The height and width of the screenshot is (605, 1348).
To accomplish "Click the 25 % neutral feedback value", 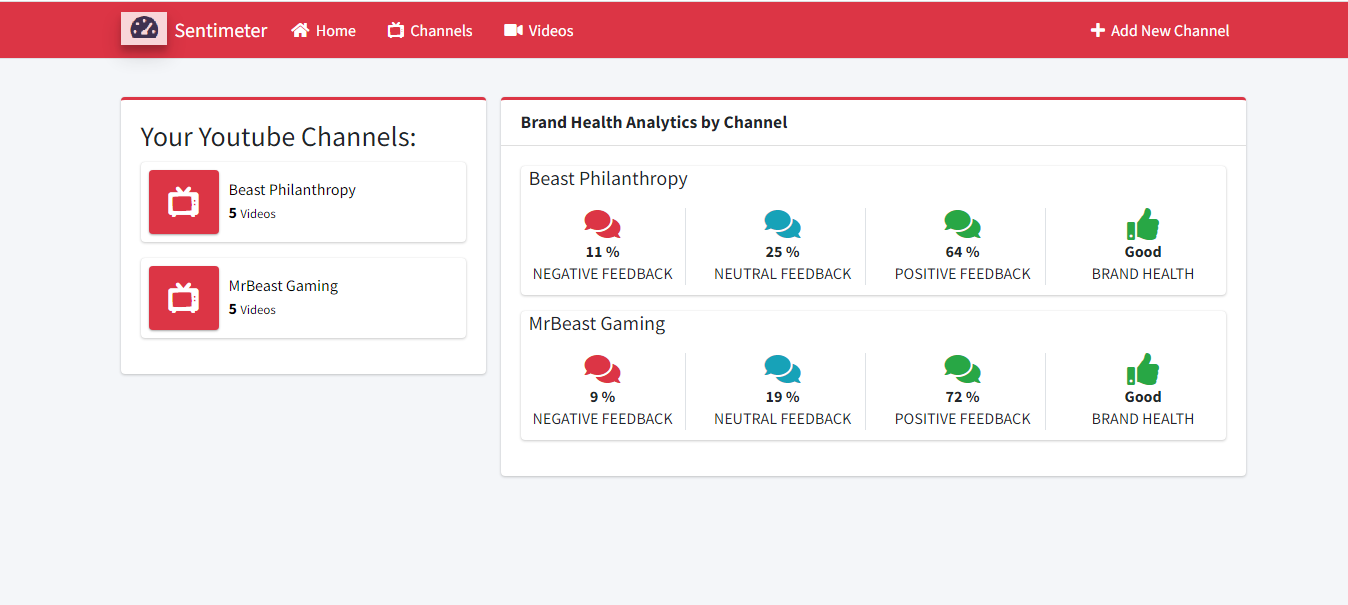I will pyautogui.click(x=782, y=252).
